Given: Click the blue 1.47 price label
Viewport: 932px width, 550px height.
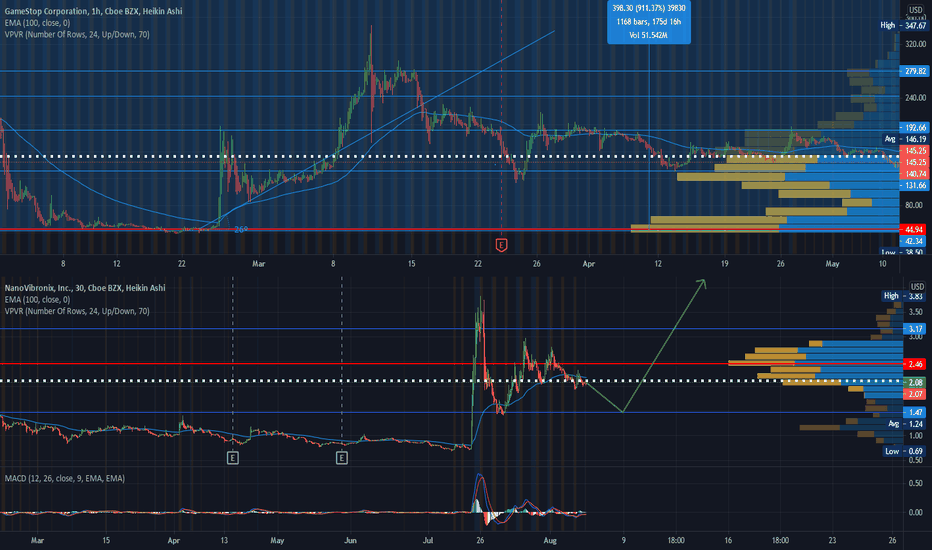Looking at the screenshot, I should (x=915, y=412).
